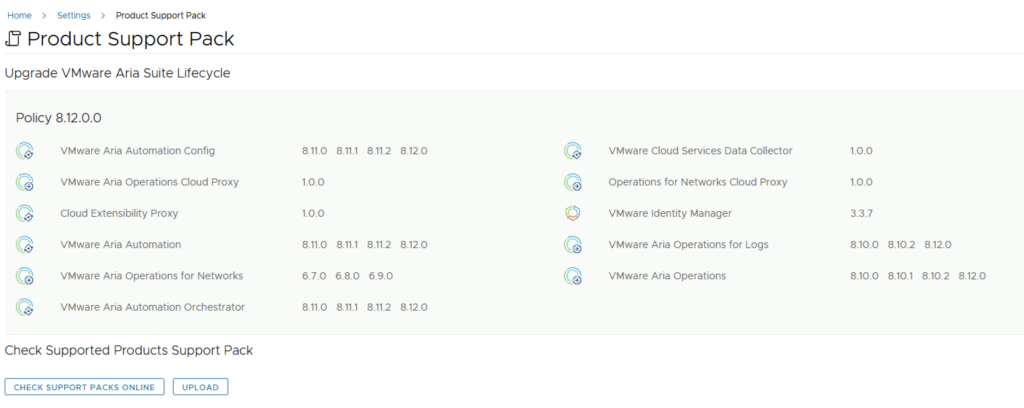
Task: Click version 1.0.0 of Cloud Extensibility Proxy
Action: tap(313, 213)
